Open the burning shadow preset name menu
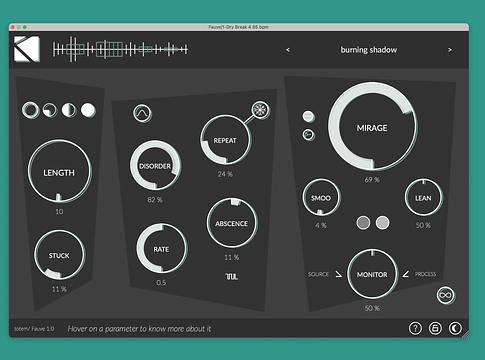 click(369, 50)
